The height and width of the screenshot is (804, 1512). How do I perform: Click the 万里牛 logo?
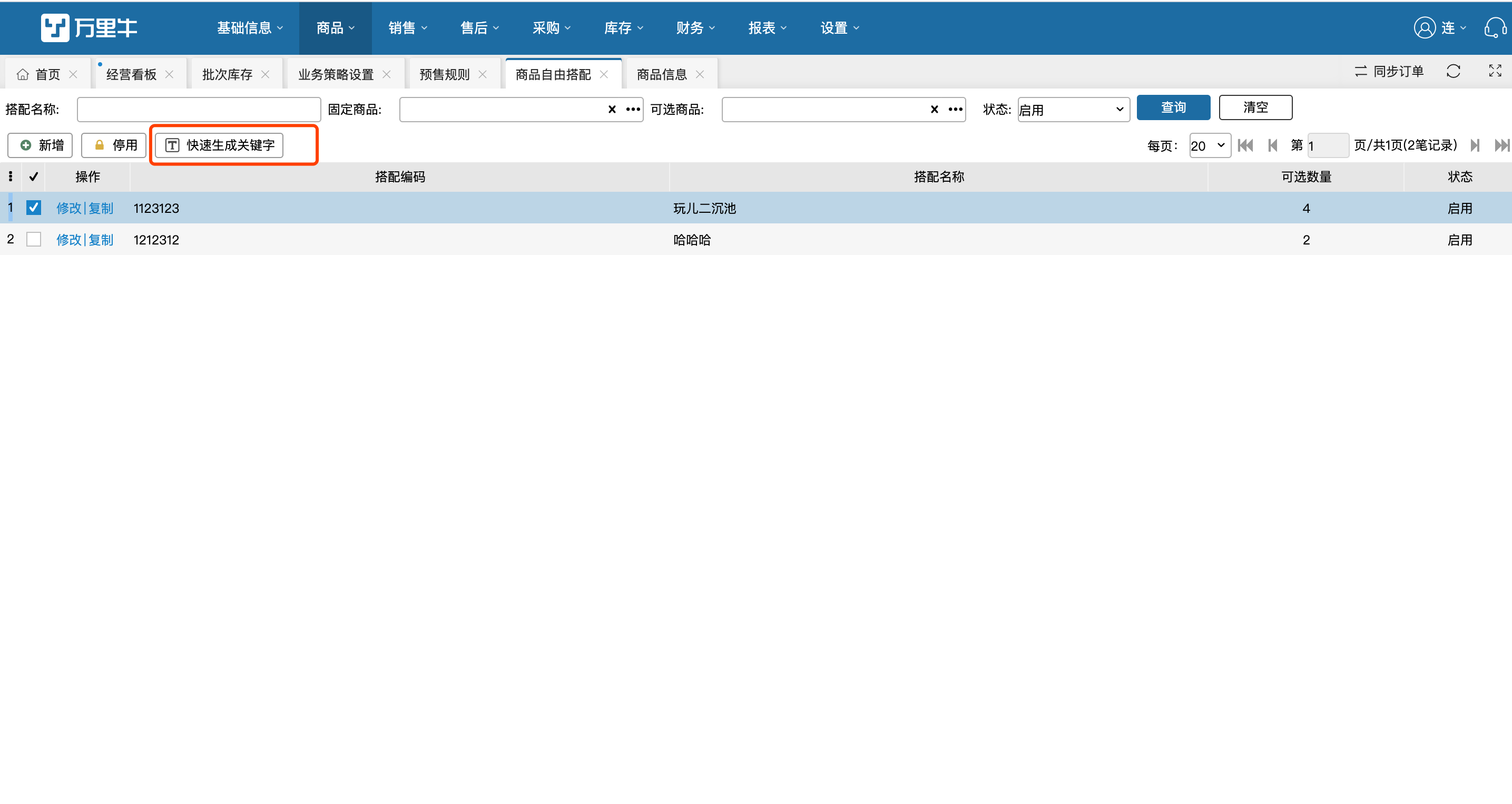89,27
